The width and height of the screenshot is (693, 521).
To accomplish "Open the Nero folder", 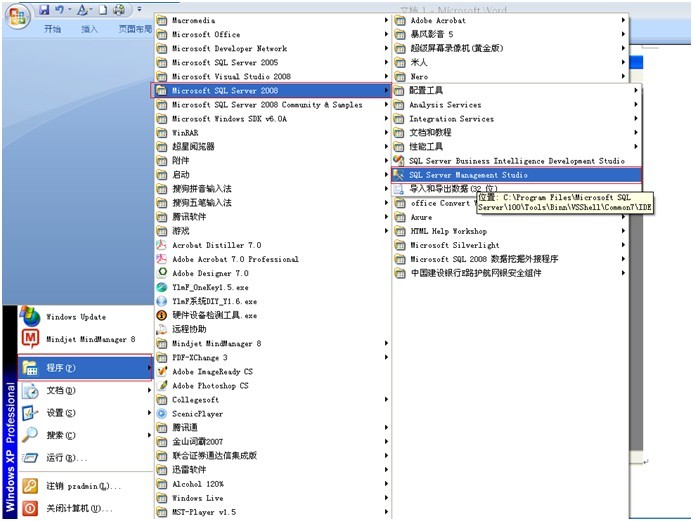I will pos(510,76).
